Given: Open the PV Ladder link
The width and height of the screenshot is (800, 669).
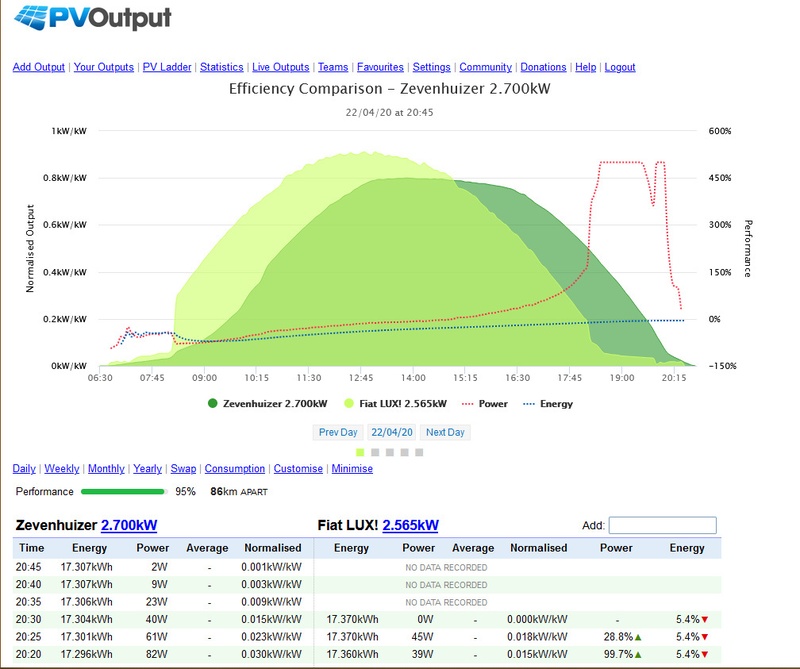Looking at the screenshot, I should point(167,67).
